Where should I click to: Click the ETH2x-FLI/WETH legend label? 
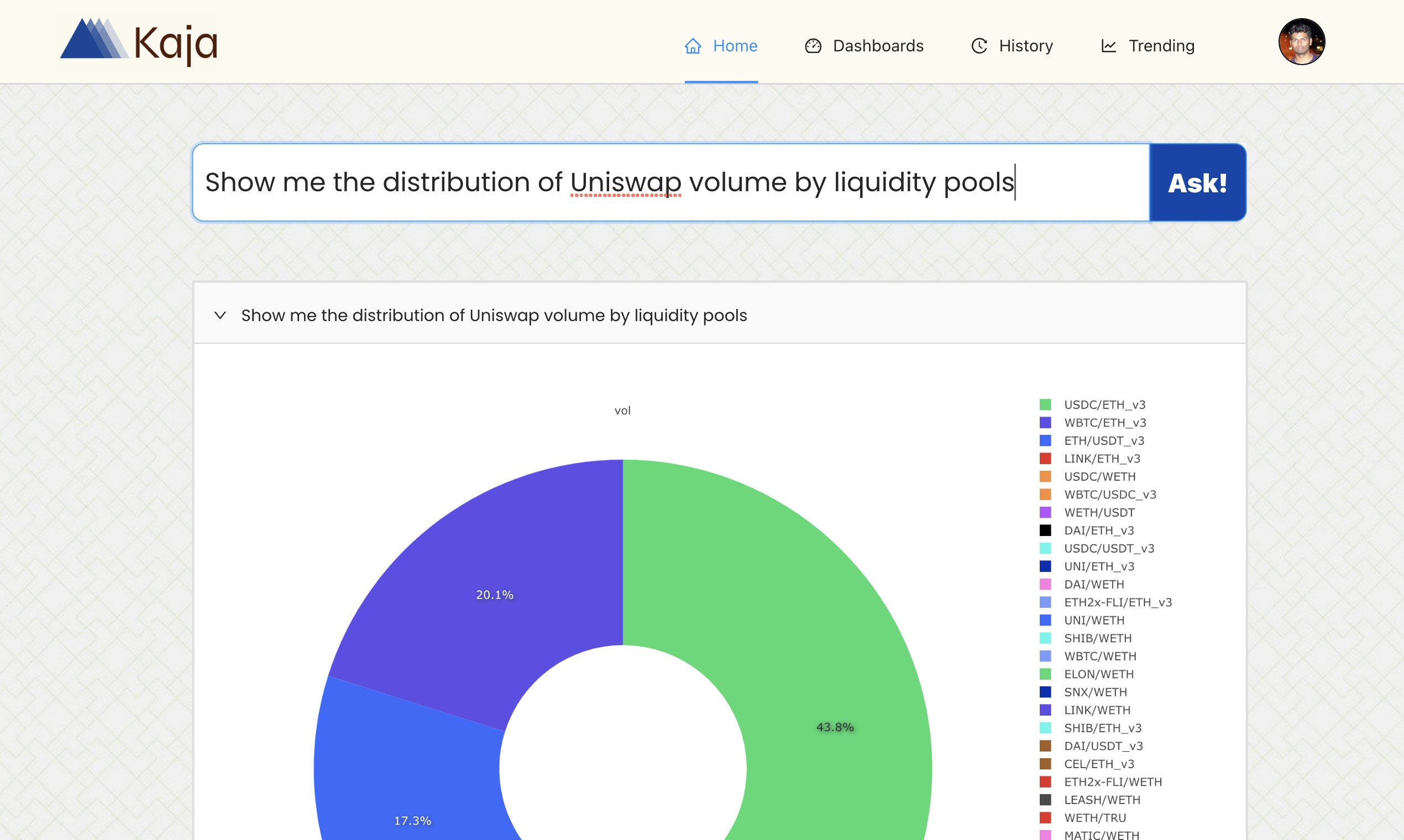(1113, 783)
